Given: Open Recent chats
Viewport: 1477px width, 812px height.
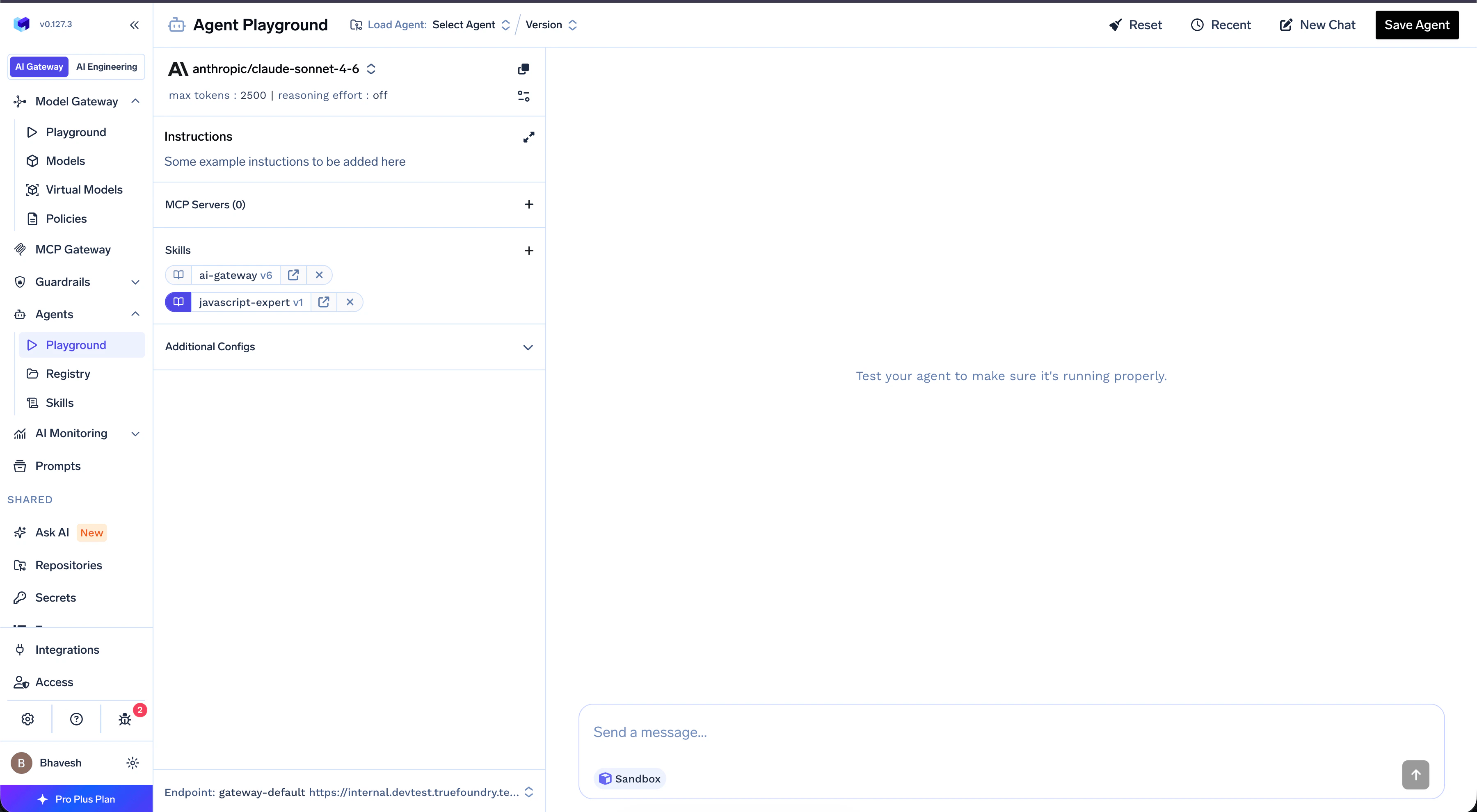Looking at the screenshot, I should coord(1221,25).
